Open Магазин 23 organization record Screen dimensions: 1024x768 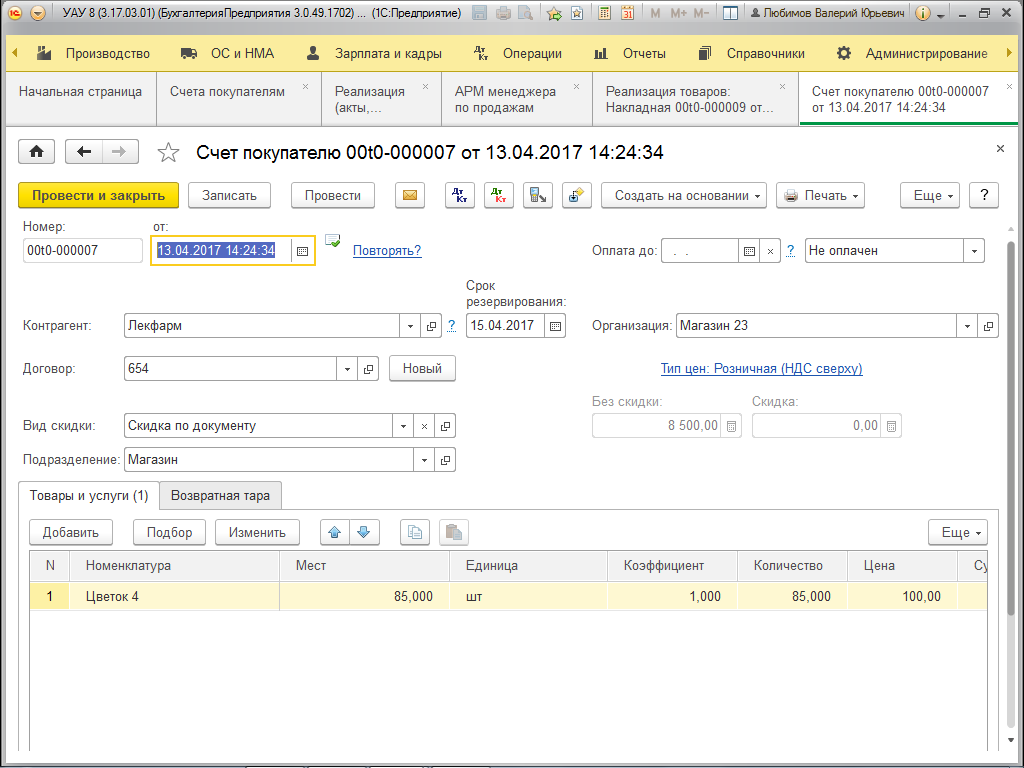pyautogui.click(x=988, y=326)
